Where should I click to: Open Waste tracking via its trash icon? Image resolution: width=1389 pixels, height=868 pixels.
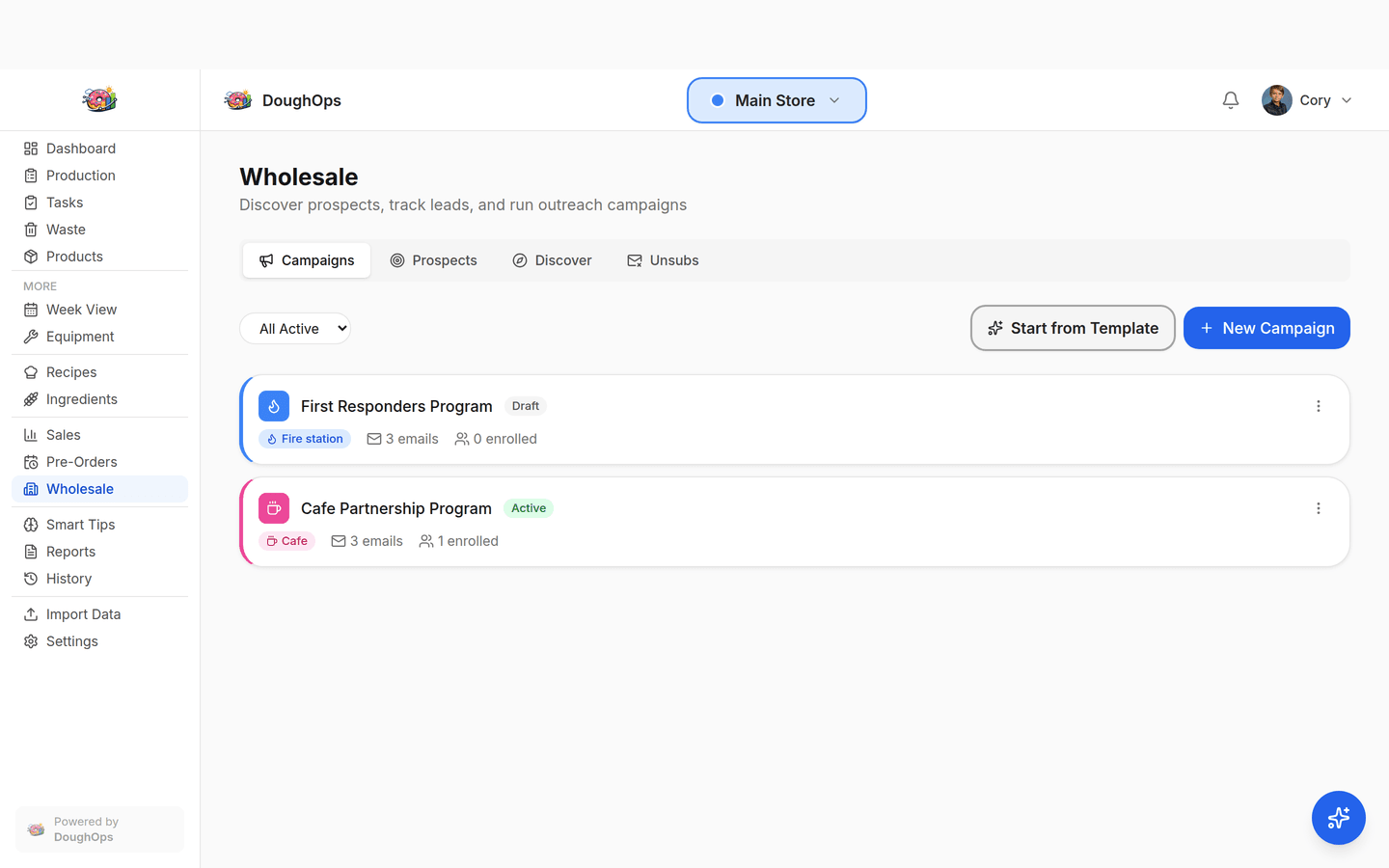[x=30, y=229]
